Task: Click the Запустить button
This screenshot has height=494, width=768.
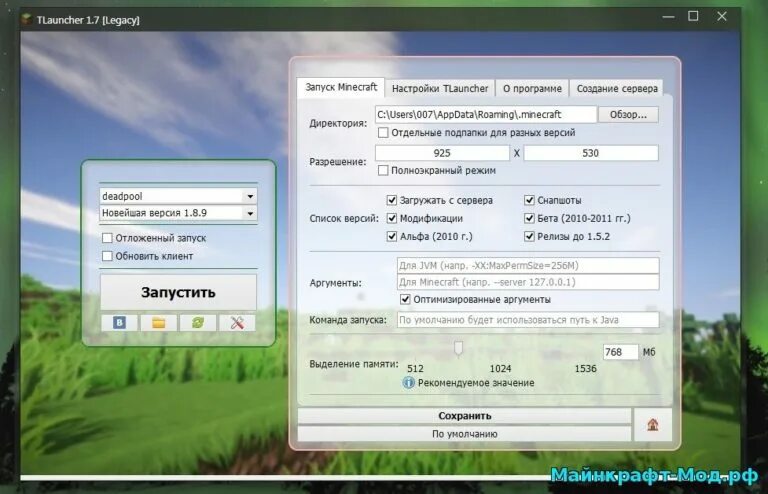Action: click(178, 292)
